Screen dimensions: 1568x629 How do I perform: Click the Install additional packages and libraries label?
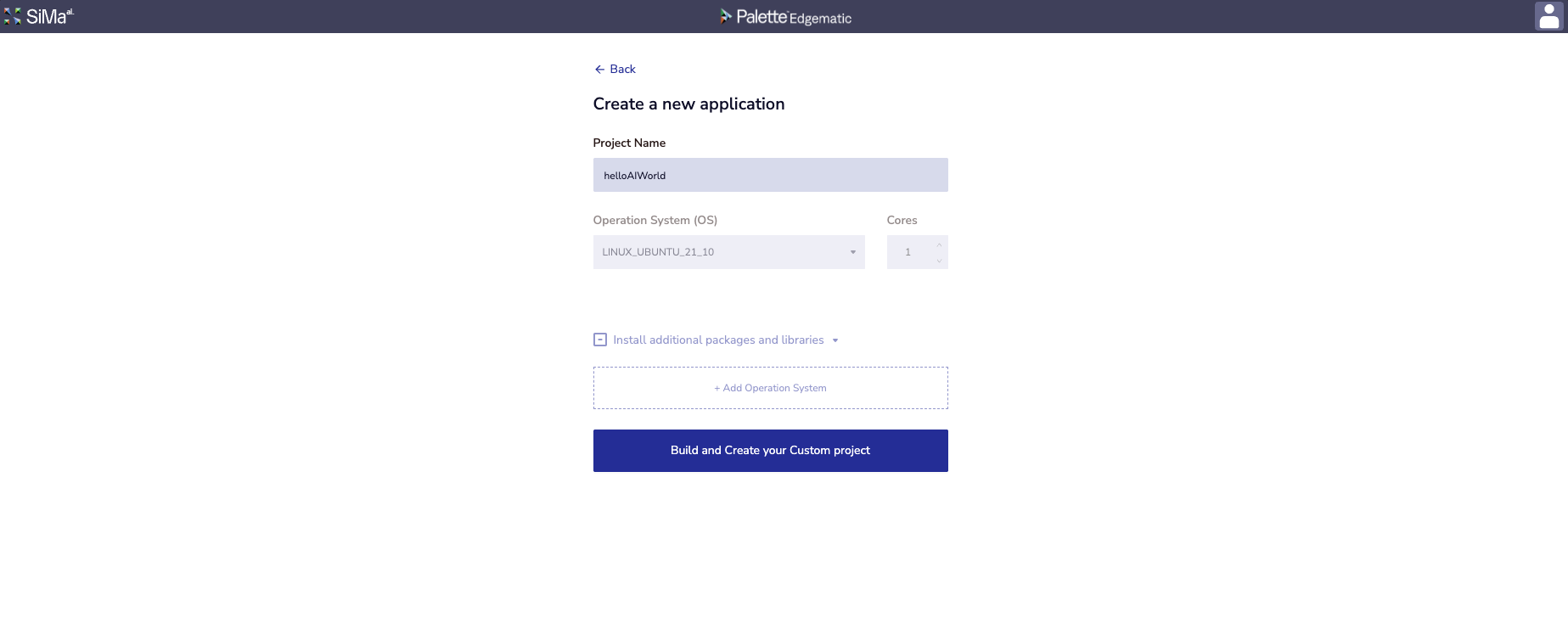tap(718, 340)
